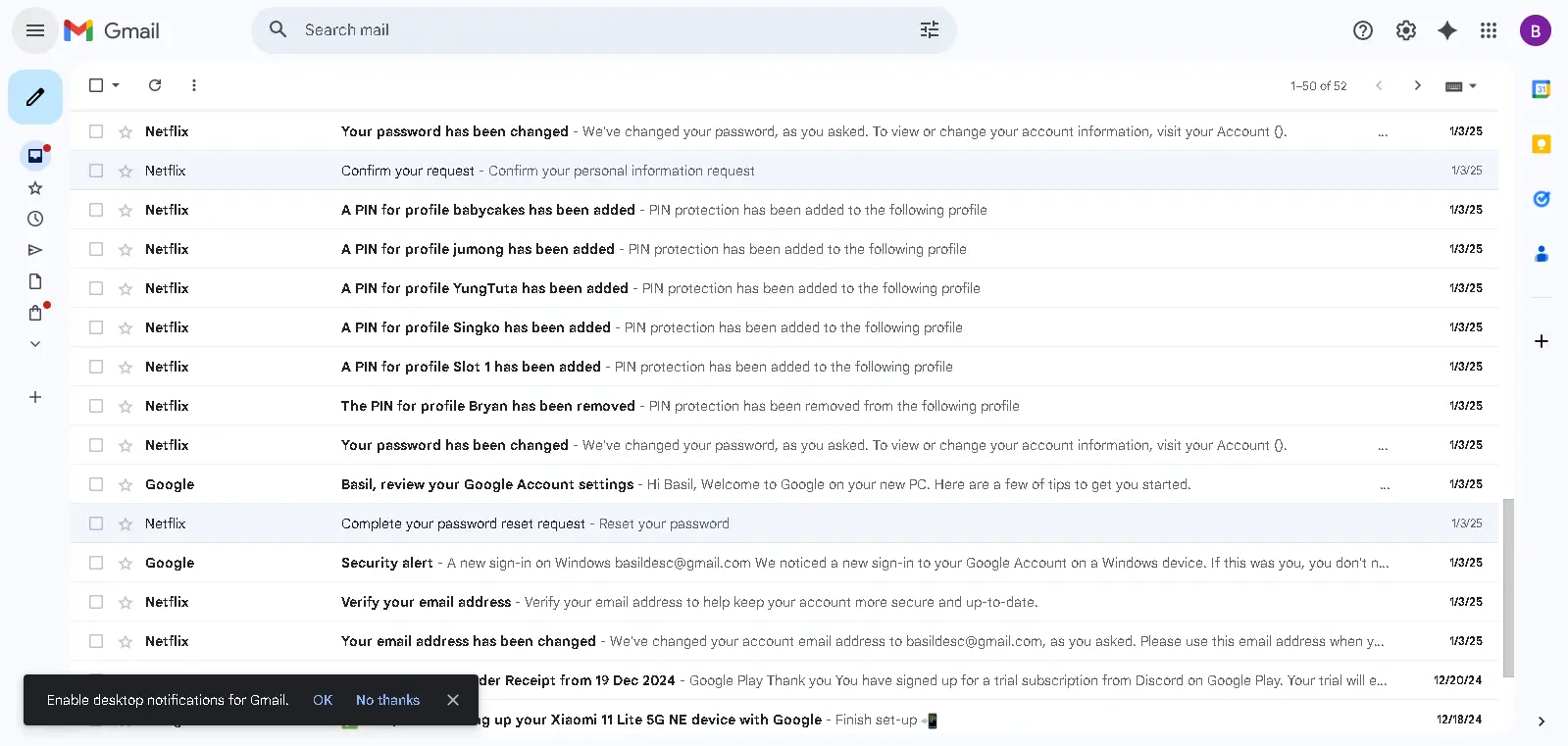1568x746 pixels.
Task: Click the Gmail logo
Action: pyautogui.click(x=112, y=30)
